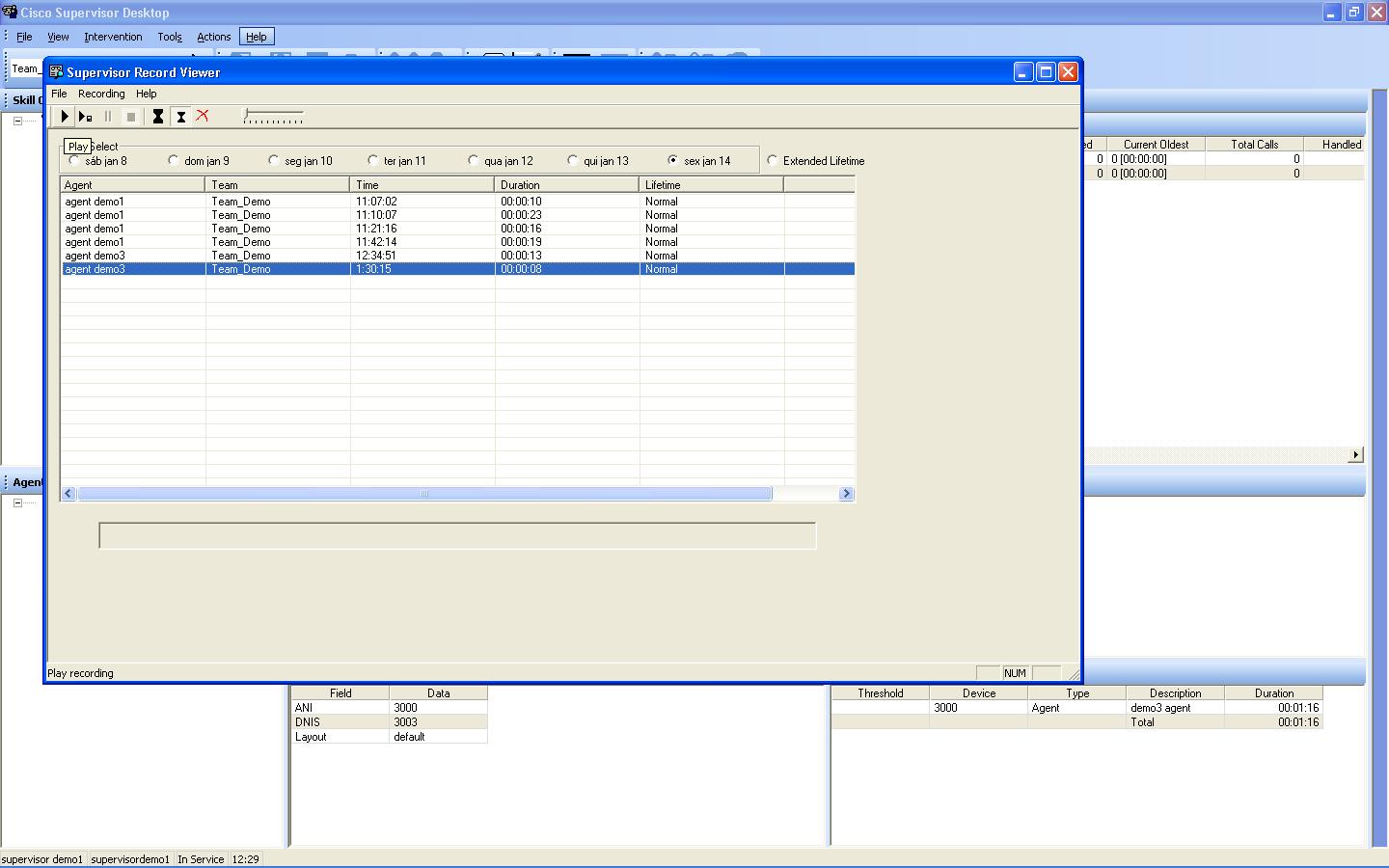Click the NUM indicator in viewer status bar

(x=1015, y=673)
